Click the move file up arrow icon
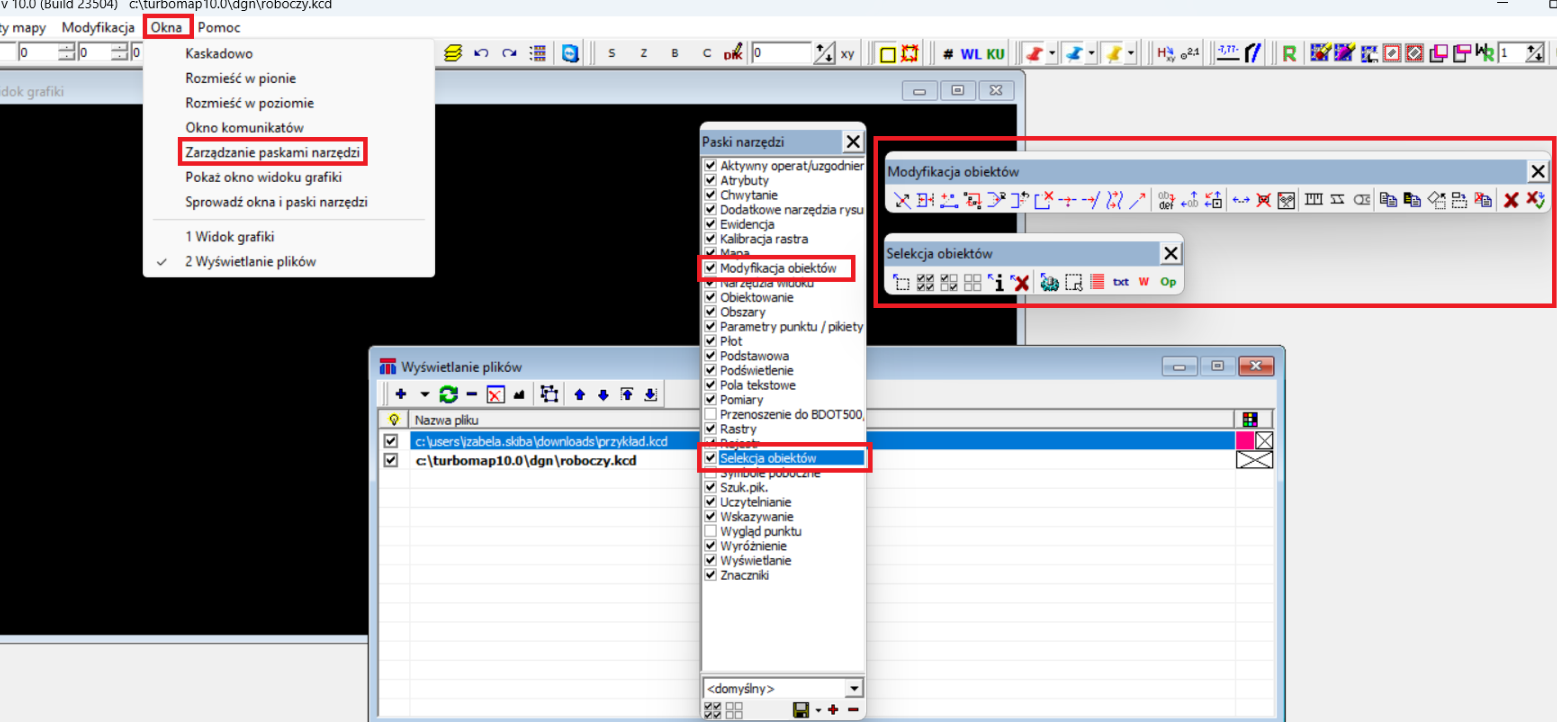Image resolution: width=1557 pixels, height=722 pixels. (x=579, y=394)
